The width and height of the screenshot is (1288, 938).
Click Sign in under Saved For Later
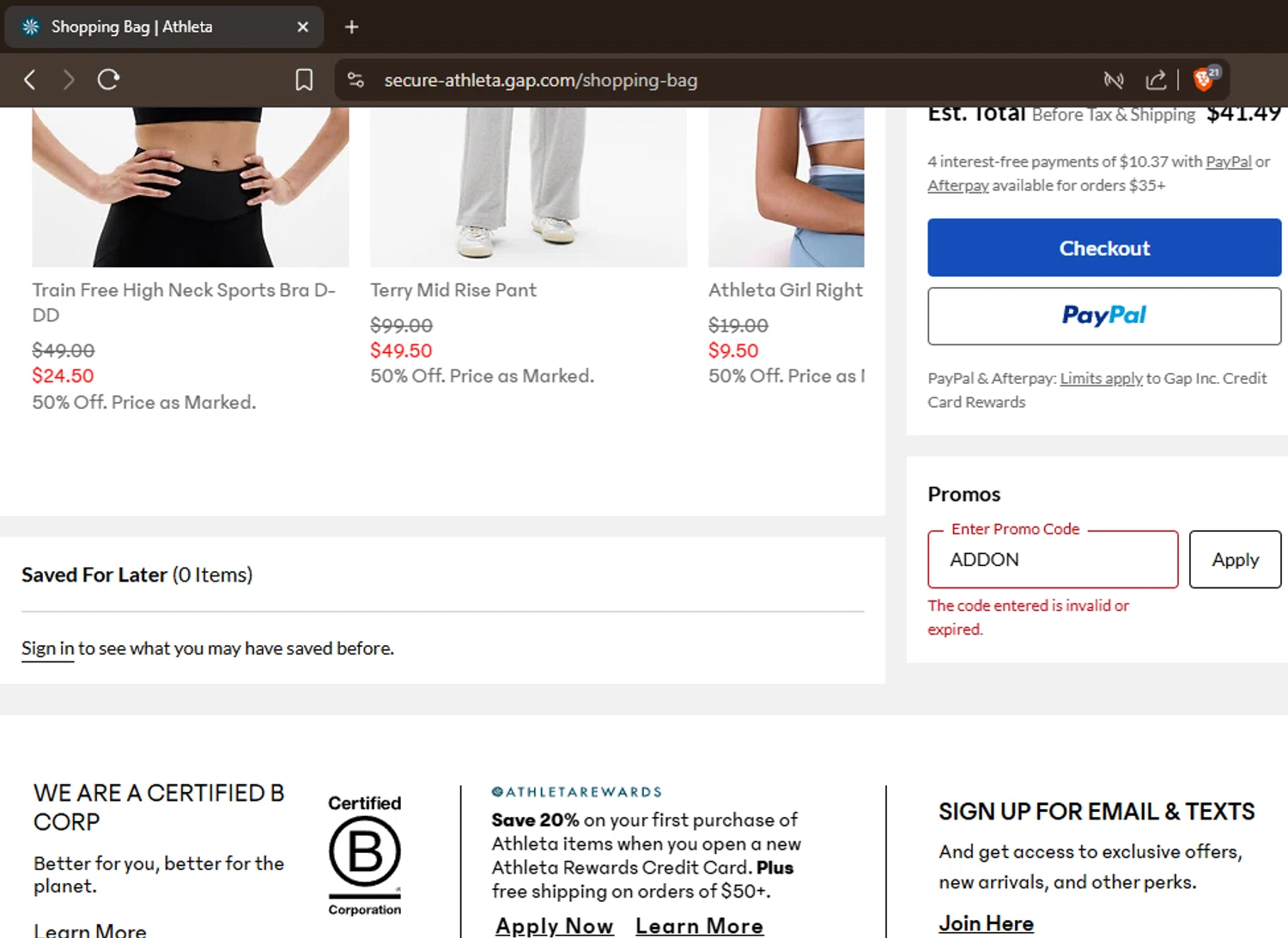pyautogui.click(x=48, y=649)
